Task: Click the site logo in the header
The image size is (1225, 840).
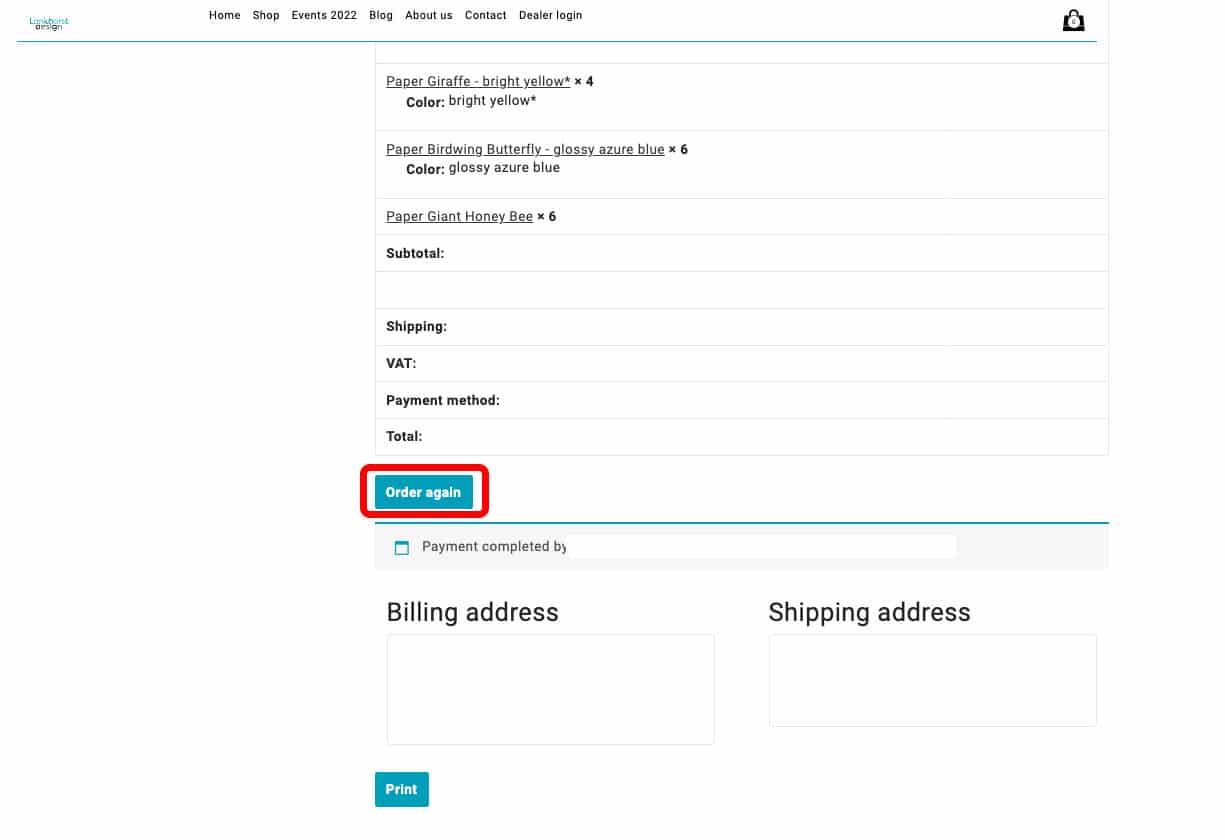Action: 49,23
